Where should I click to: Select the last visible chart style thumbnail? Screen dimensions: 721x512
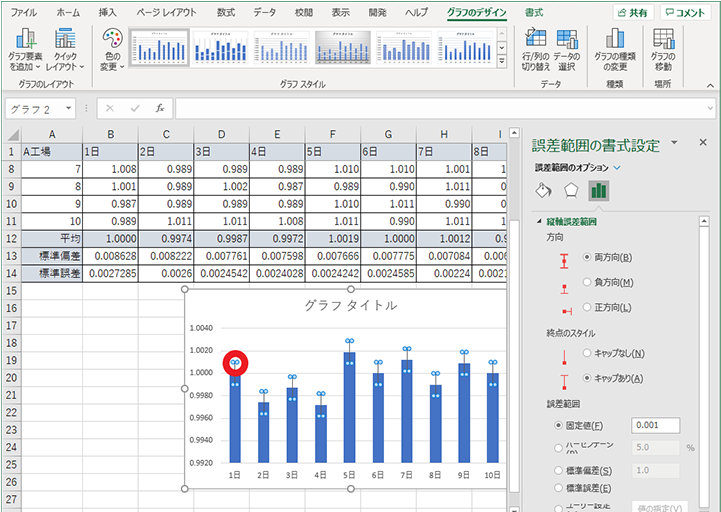465,48
